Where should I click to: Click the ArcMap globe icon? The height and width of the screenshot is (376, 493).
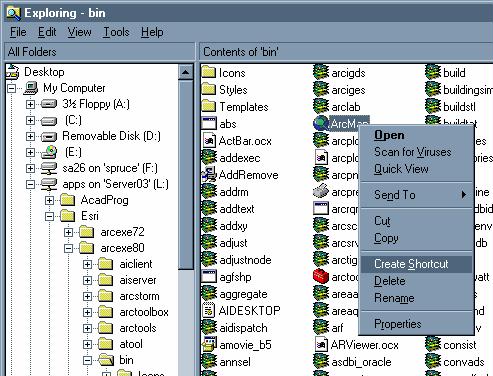(321, 123)
